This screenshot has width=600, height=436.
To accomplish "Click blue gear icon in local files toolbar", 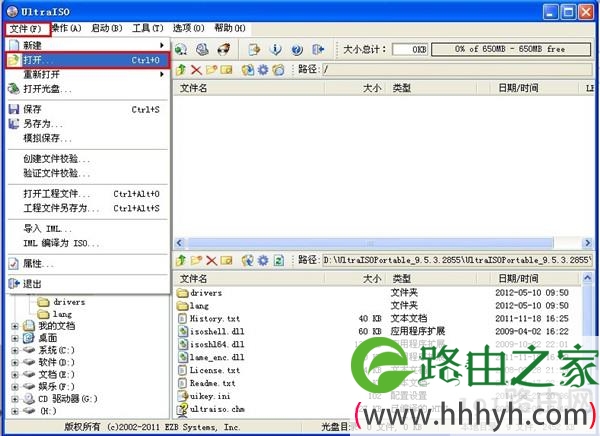I will click(x=263, y=260).
